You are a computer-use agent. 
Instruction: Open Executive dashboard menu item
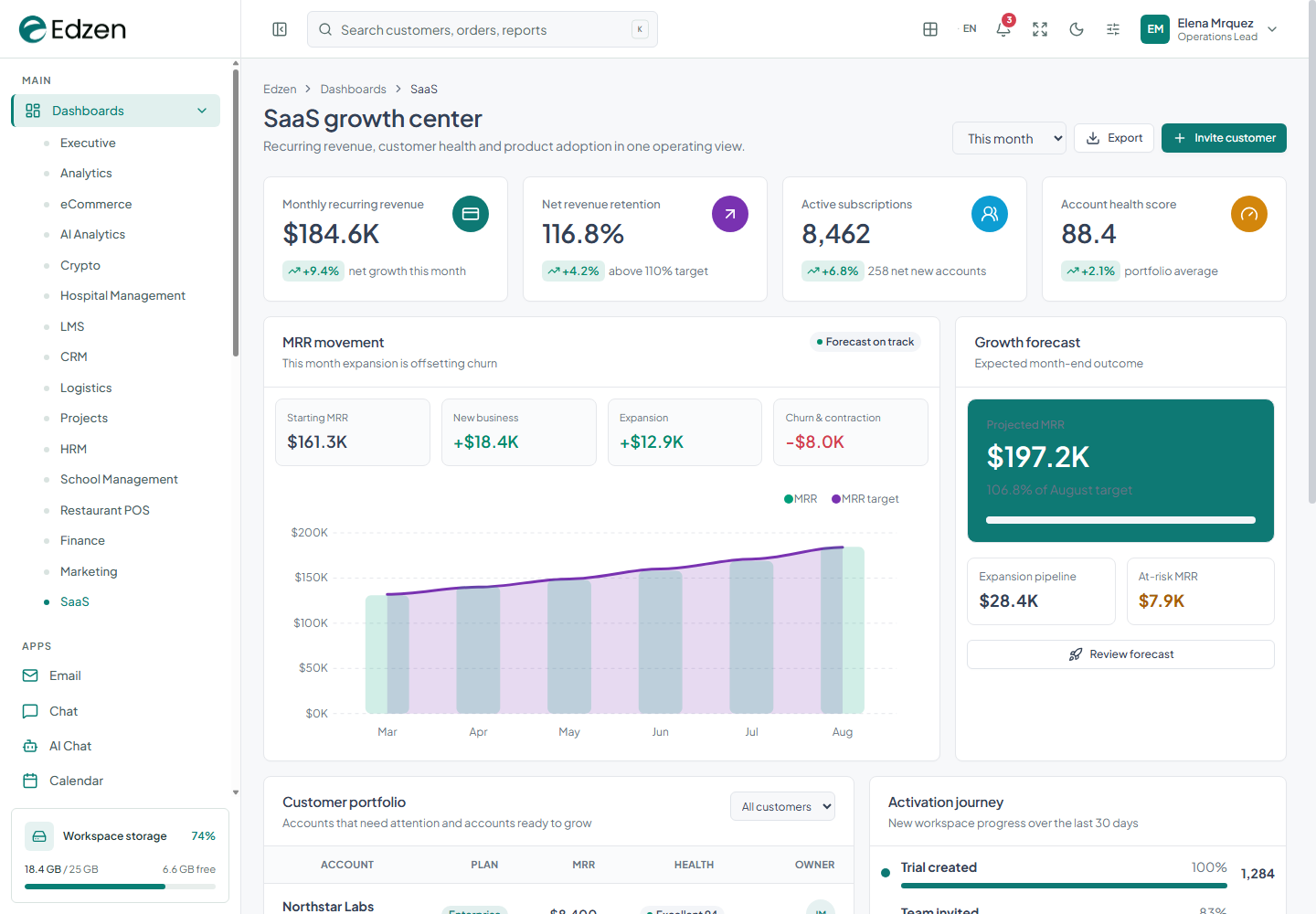[x=88, y=143]
